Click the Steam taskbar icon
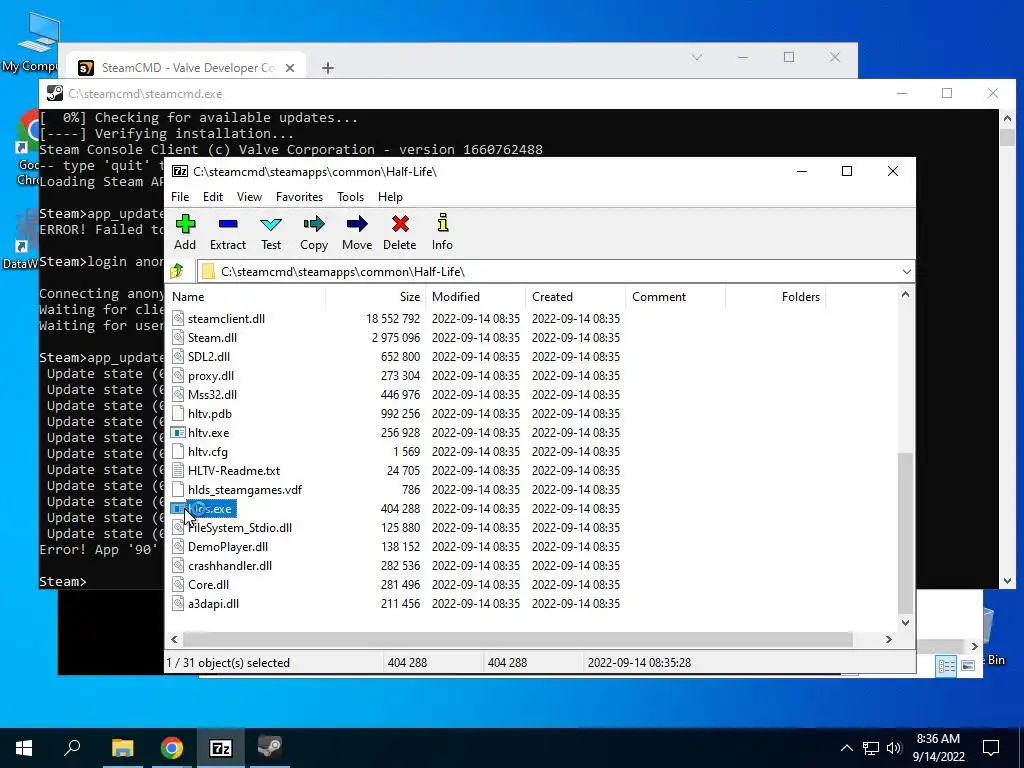 pyautogui.click(x=269, y=748)
